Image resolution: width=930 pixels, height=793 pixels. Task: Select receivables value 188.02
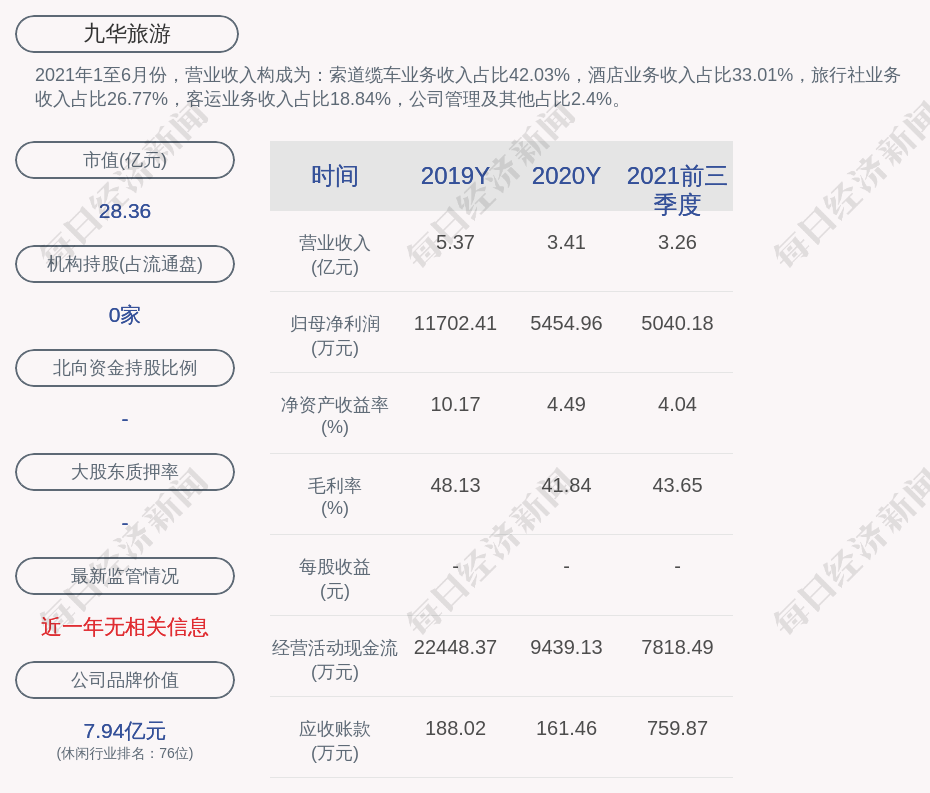pos(455,728)
